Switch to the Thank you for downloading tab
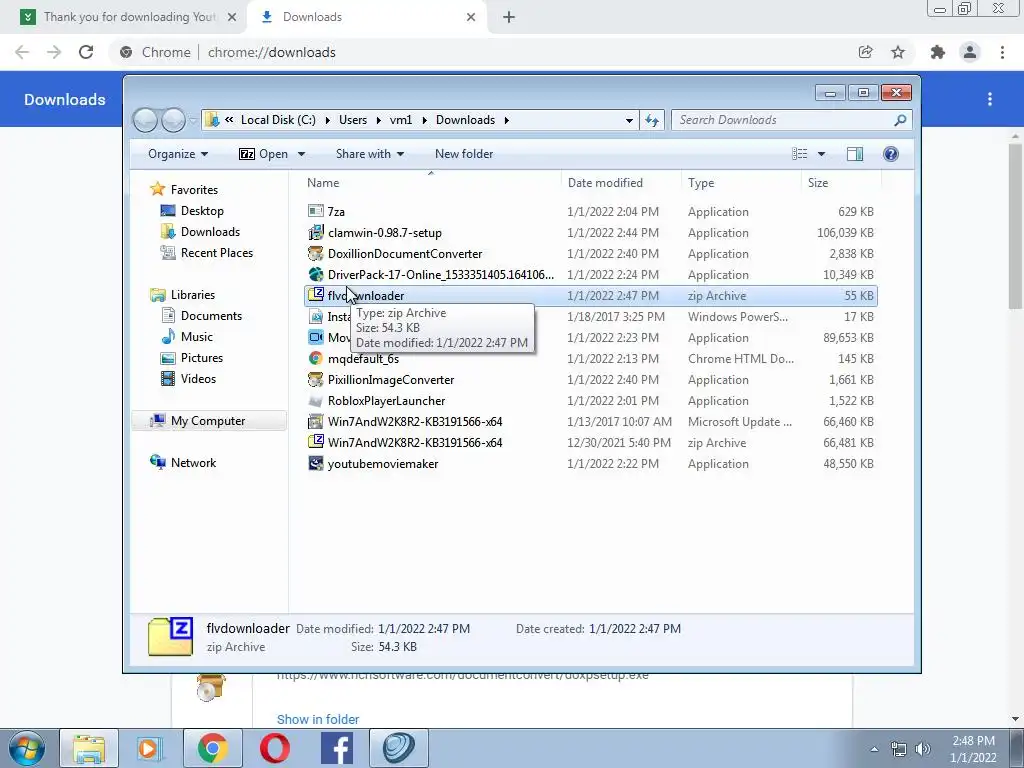Screen dimensions: 1024x768 tap(129, 17)
